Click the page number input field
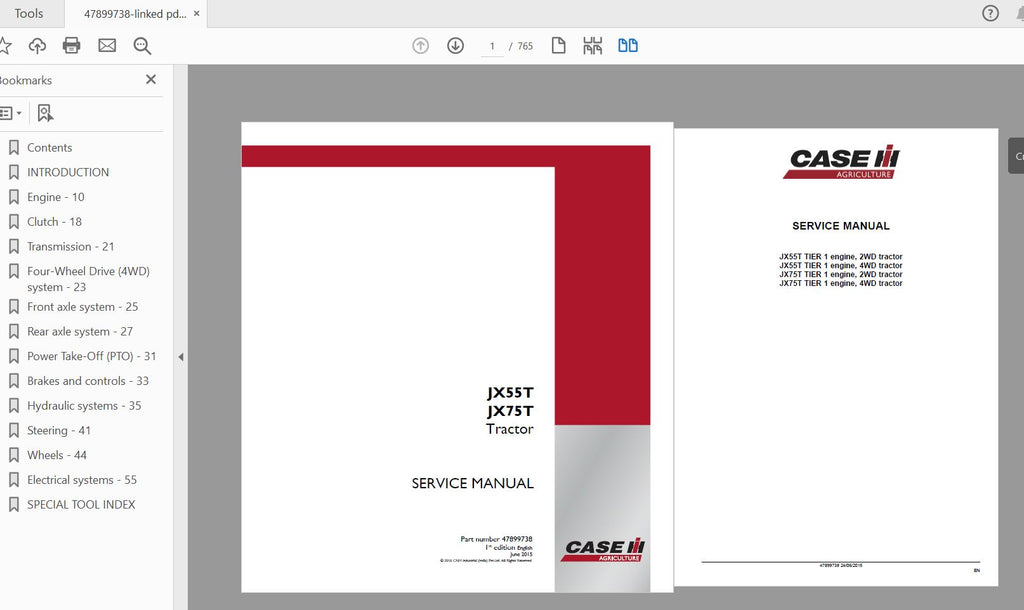The height and width of the screenshot is (610, 1024). (x=492, y=46)
